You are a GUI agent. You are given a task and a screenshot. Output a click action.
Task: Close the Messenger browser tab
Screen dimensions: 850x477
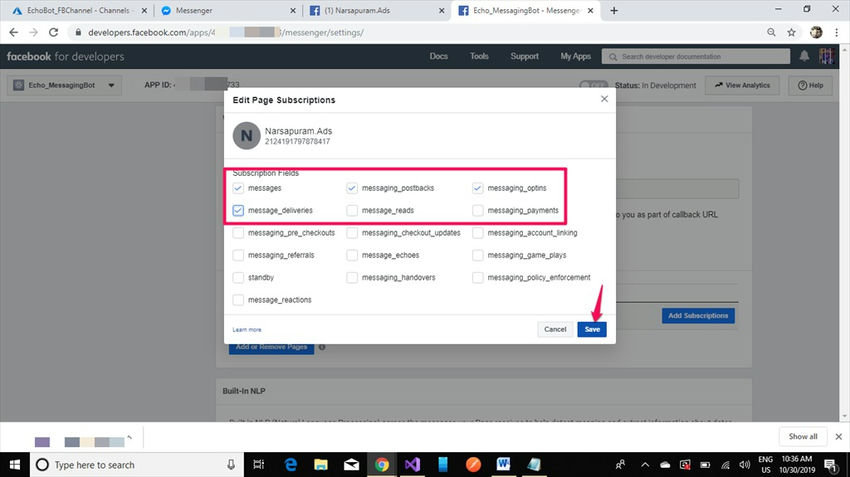click(293, 10)
